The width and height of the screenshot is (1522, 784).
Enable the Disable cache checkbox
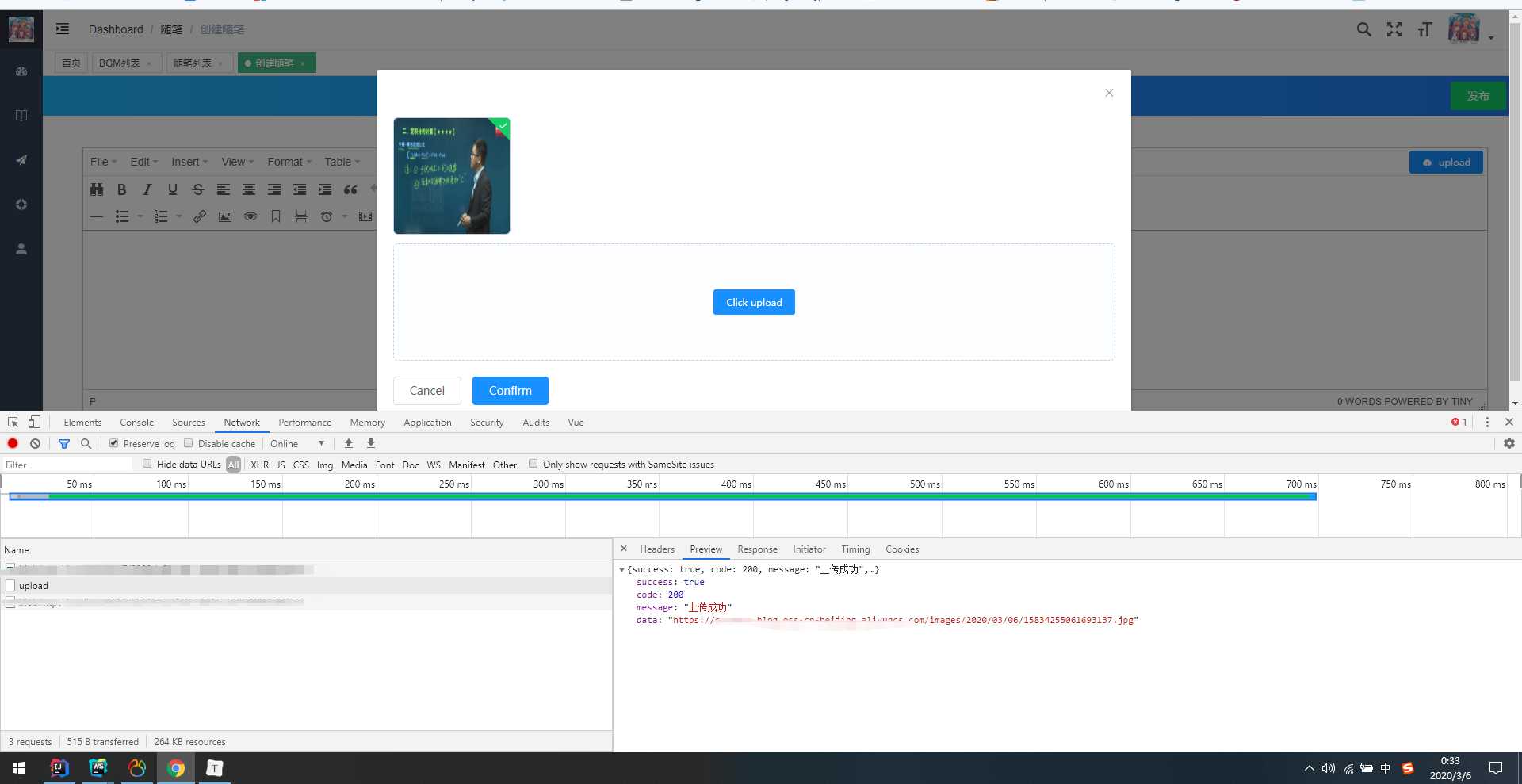click(x=189, y=443)
